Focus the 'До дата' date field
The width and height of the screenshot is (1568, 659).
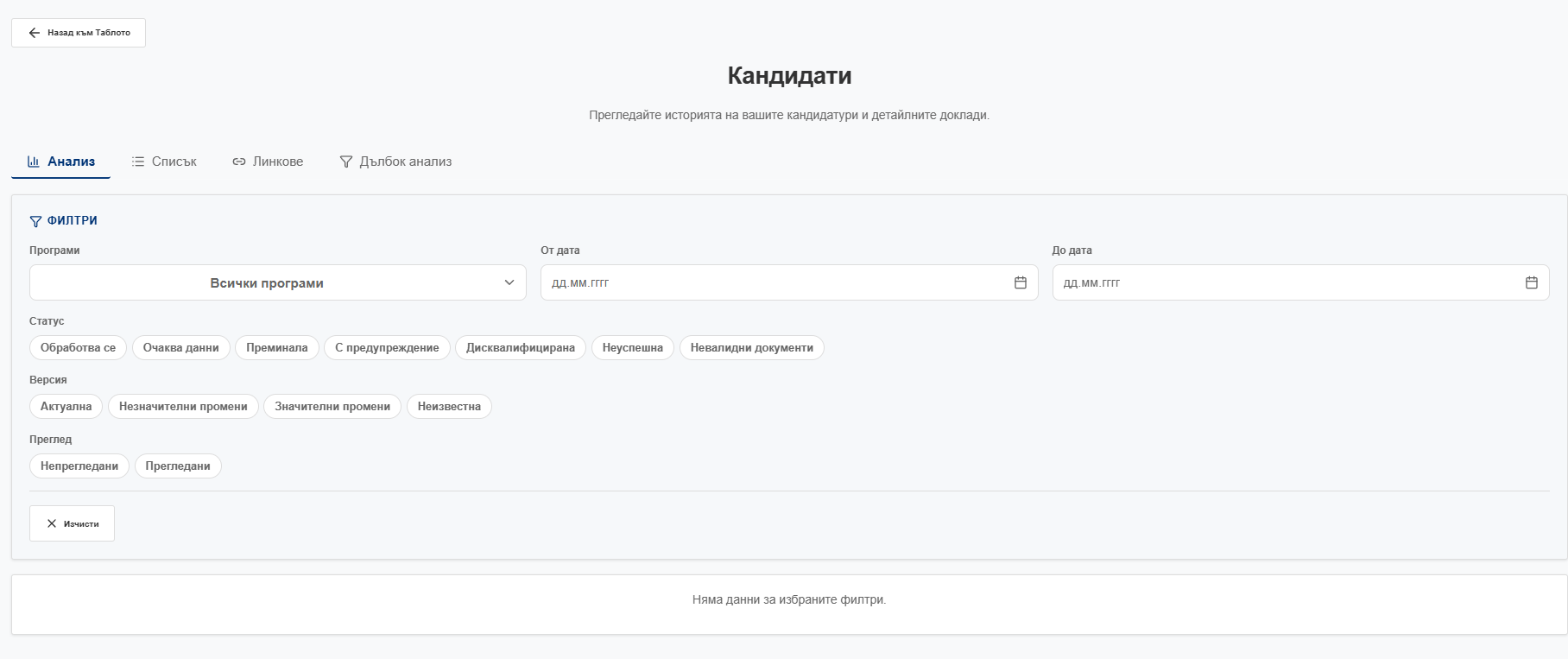click(1300, 282)
